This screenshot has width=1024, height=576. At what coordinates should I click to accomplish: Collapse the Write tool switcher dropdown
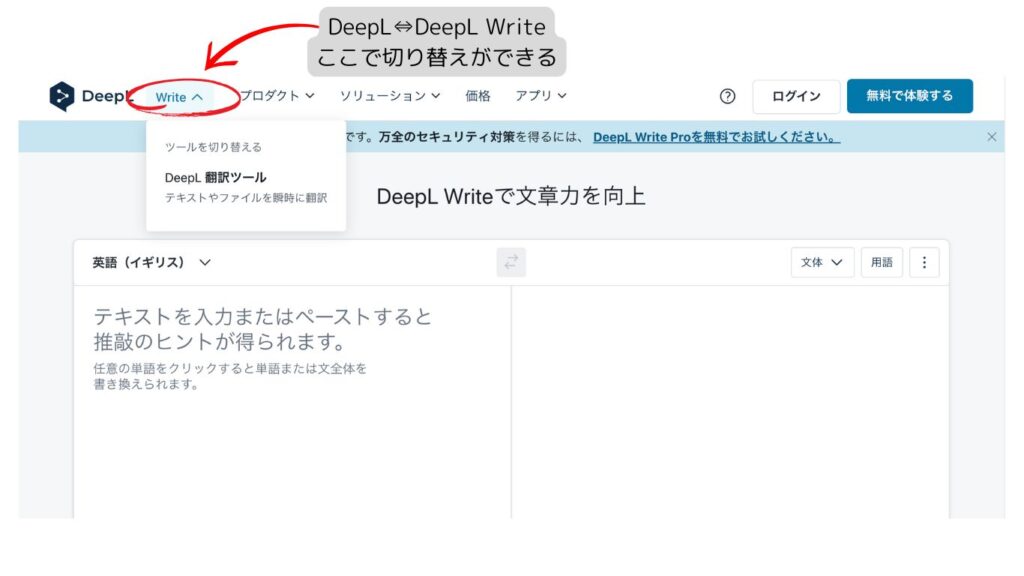click(179, 97)
